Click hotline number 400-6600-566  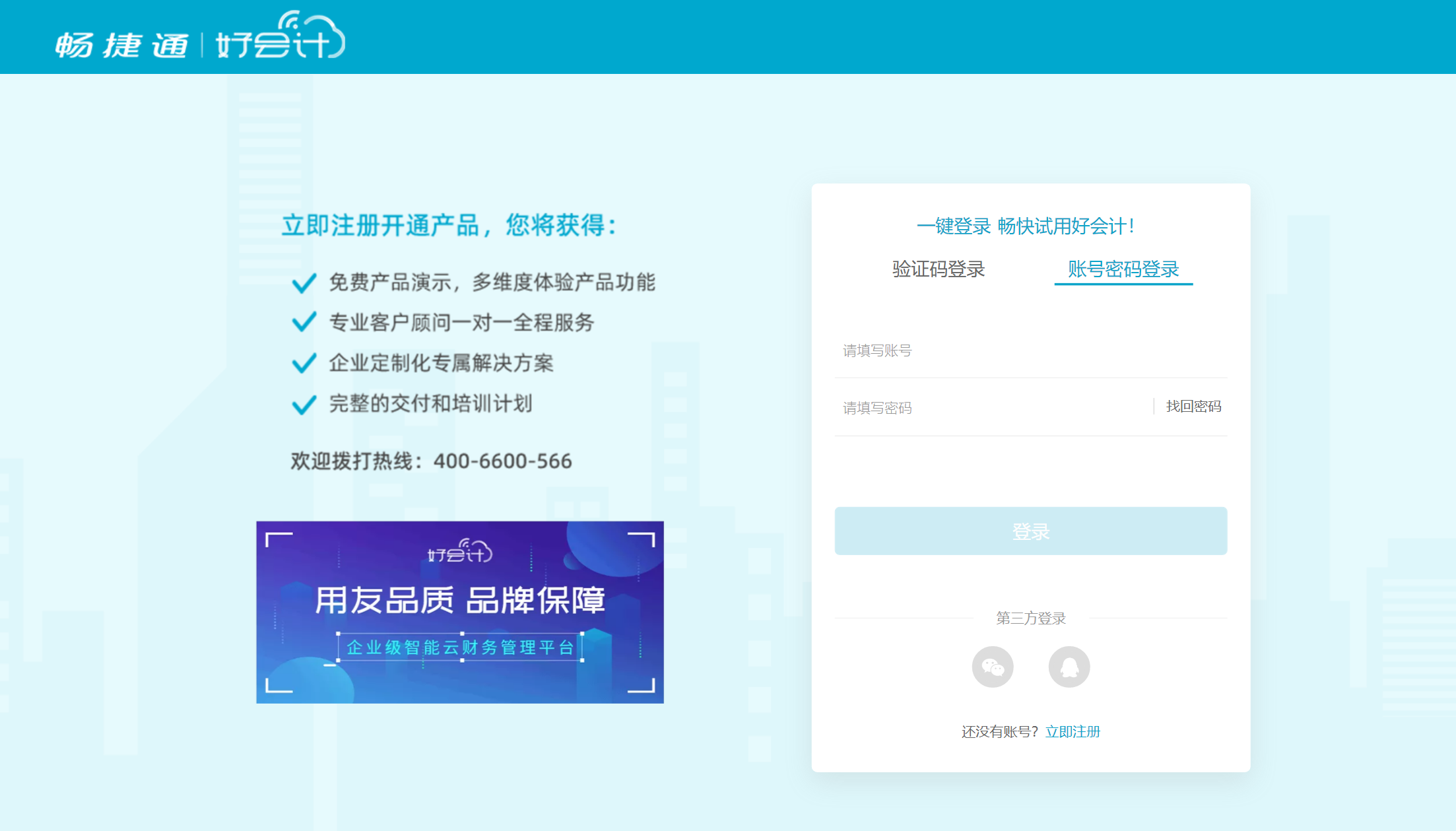coord(502,461)
